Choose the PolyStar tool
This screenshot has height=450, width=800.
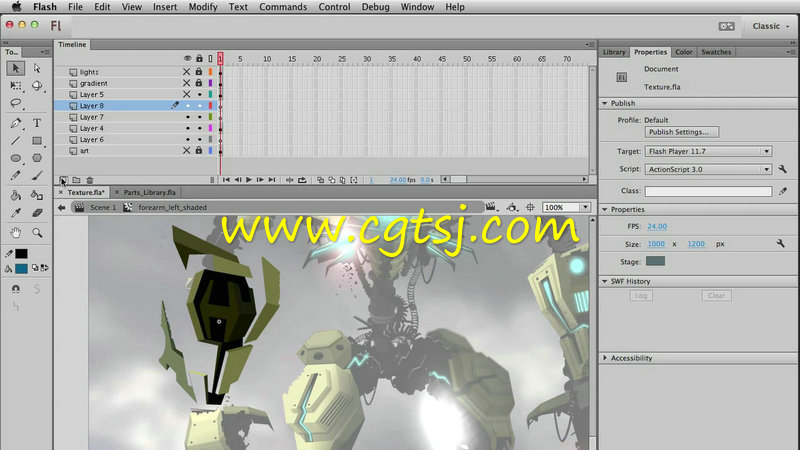click(37, 158)
